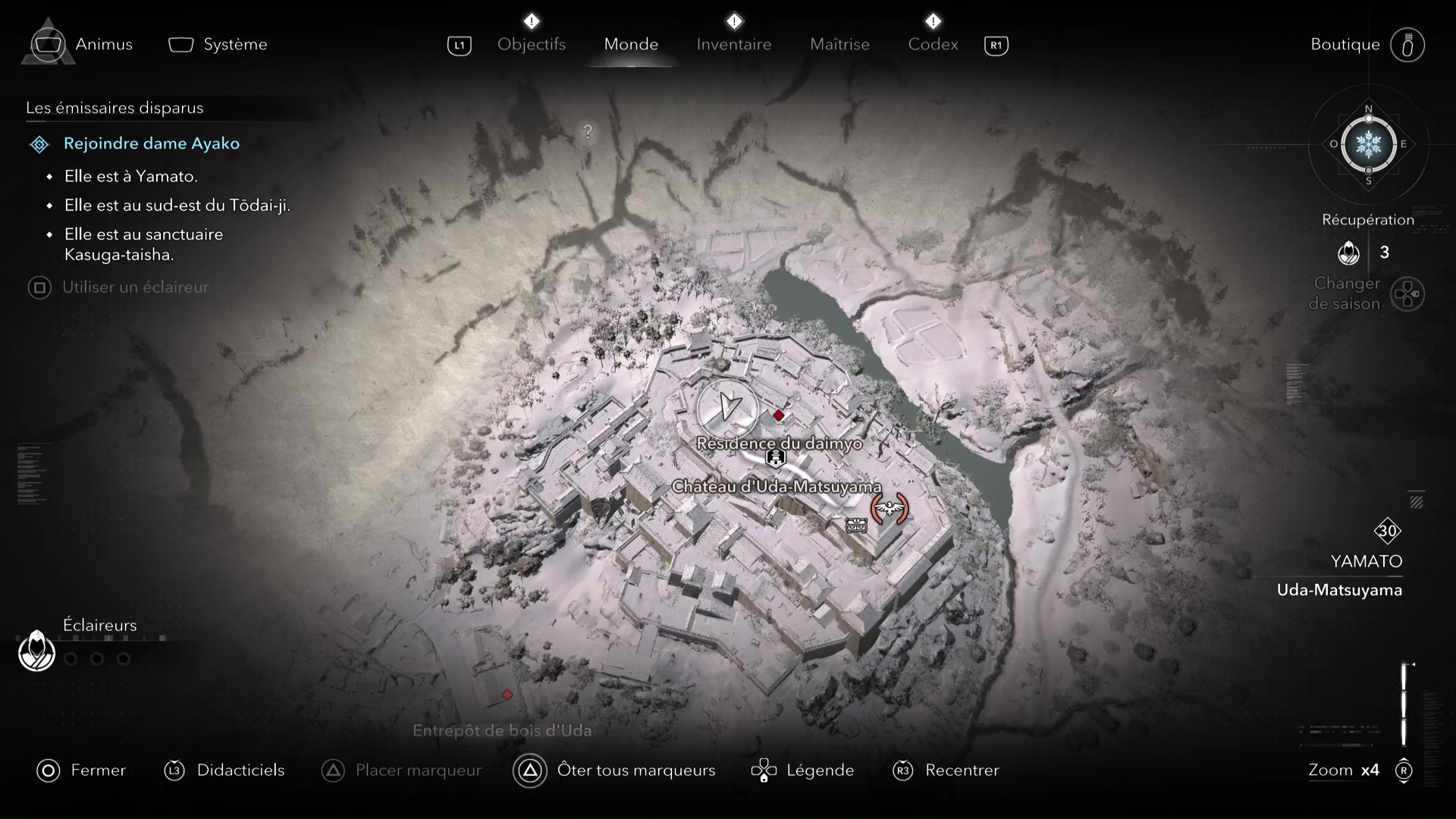
Task: Click hint about sanctuaire Kasuga-taisha
Action: 144,244
